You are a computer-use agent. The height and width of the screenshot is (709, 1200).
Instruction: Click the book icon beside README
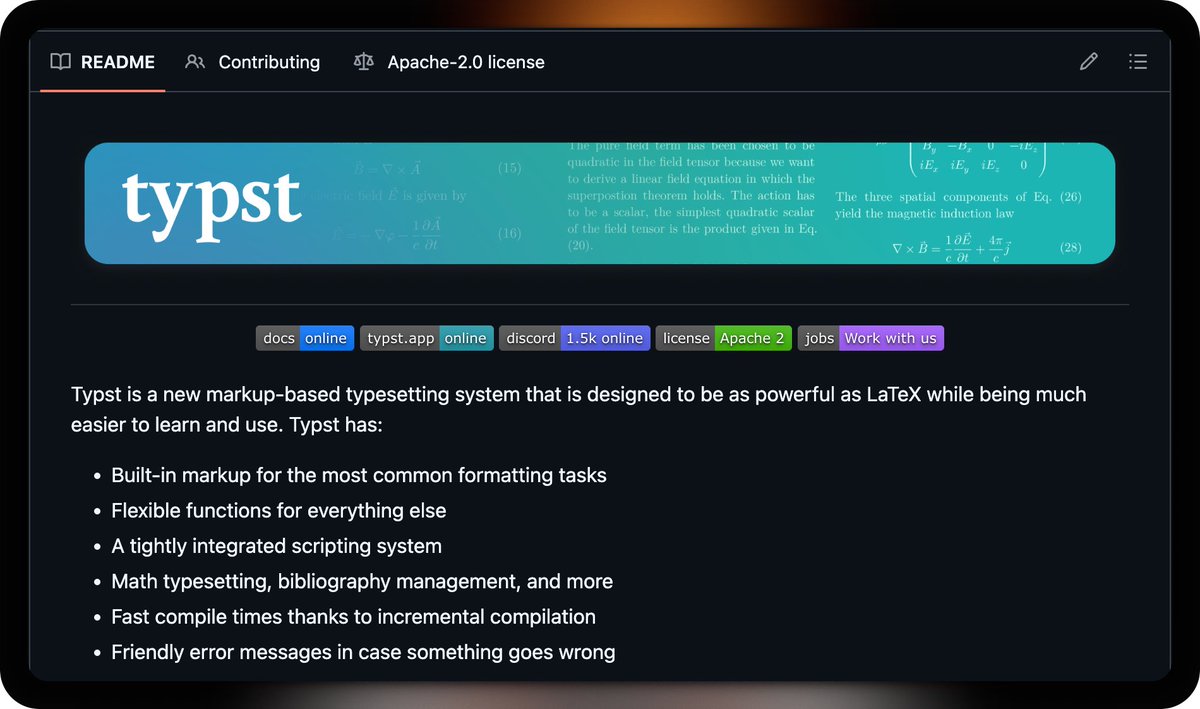[61, 62]
